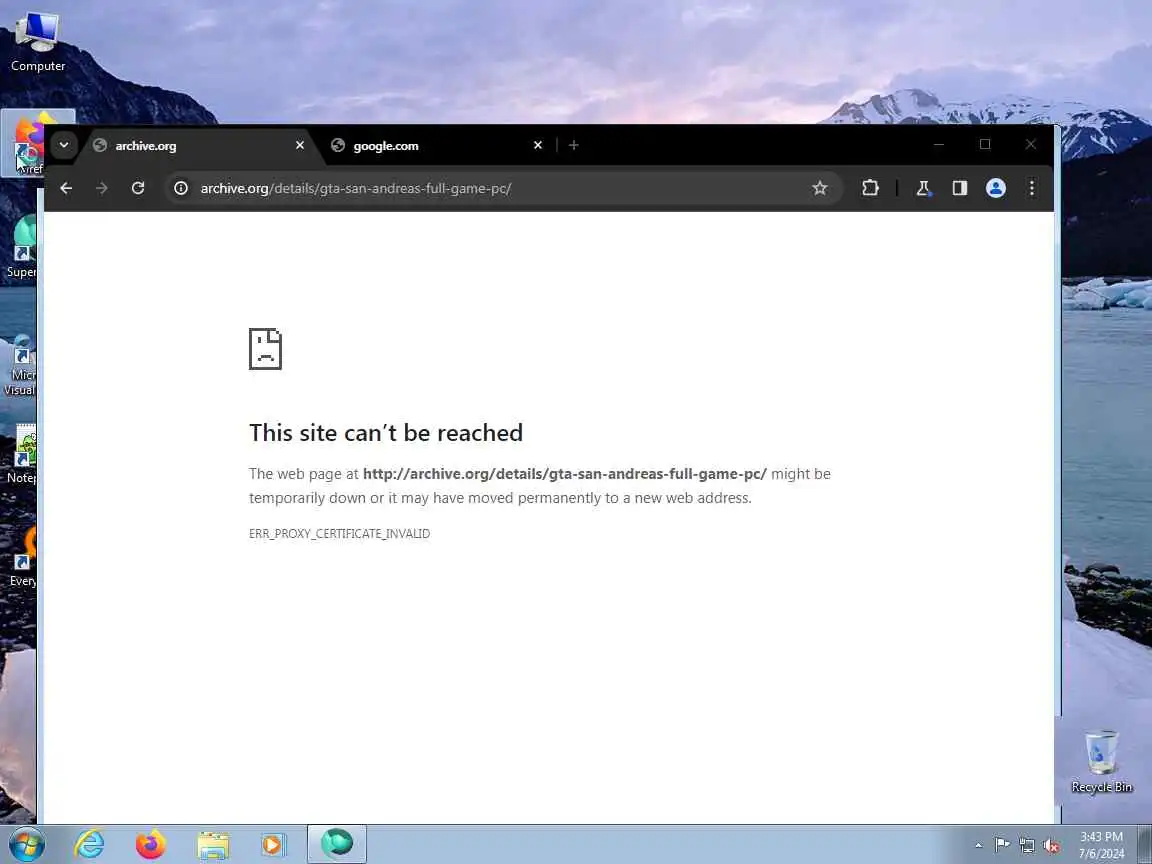Minimize the browser window
This screenshot has width=1152, height=864.
coord(938,145)
